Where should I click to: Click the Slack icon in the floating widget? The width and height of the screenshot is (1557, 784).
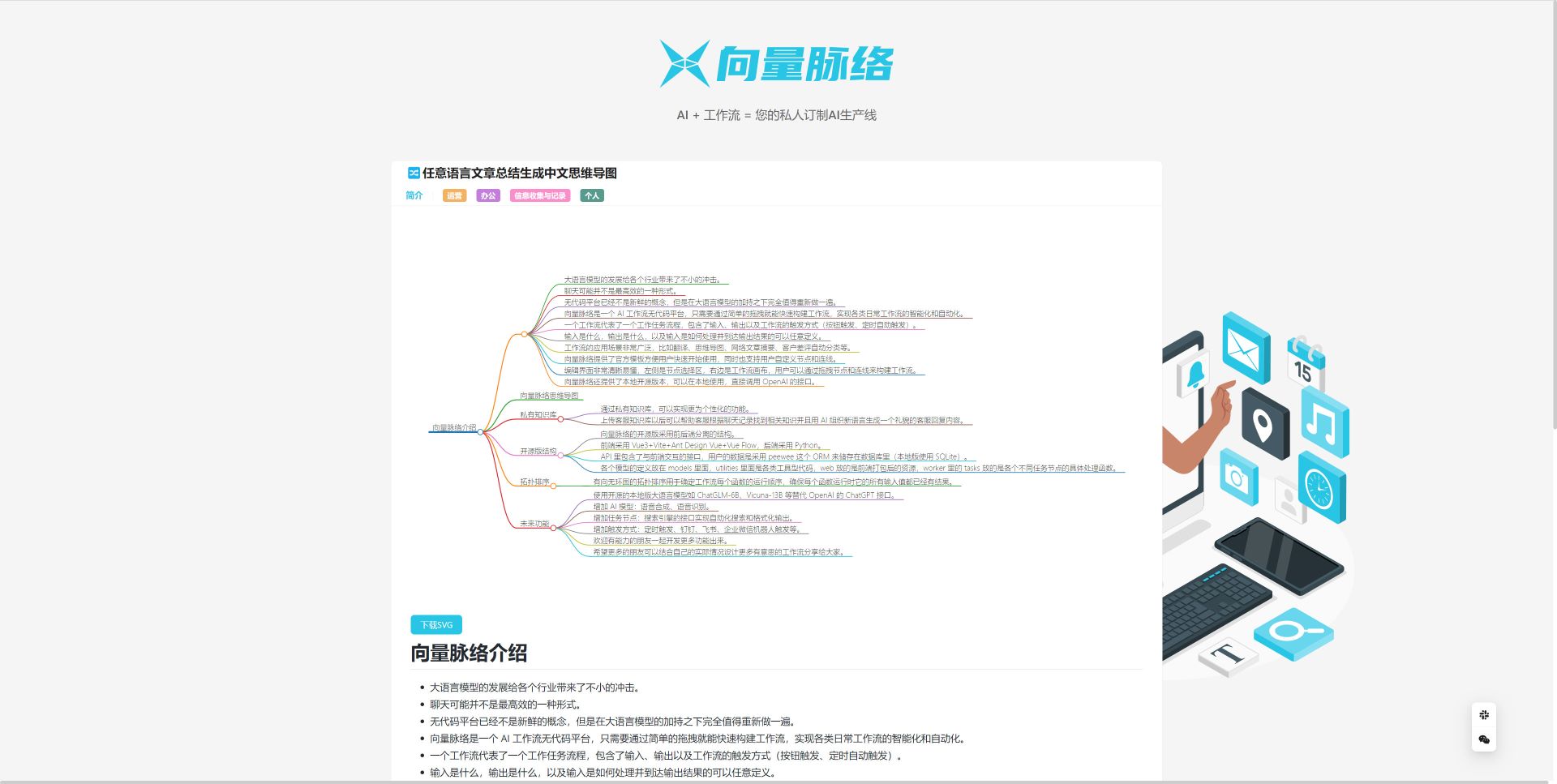click(x=1483, y=715)
